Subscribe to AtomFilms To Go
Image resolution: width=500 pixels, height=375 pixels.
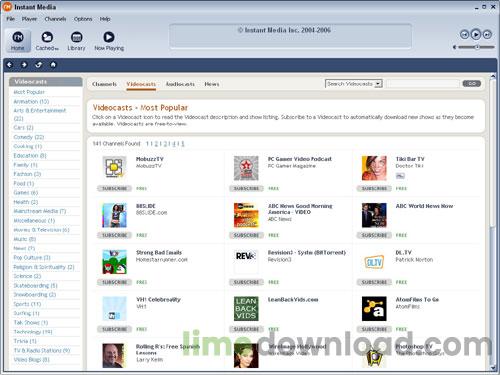pyautogui.click(x=374, y=329)
